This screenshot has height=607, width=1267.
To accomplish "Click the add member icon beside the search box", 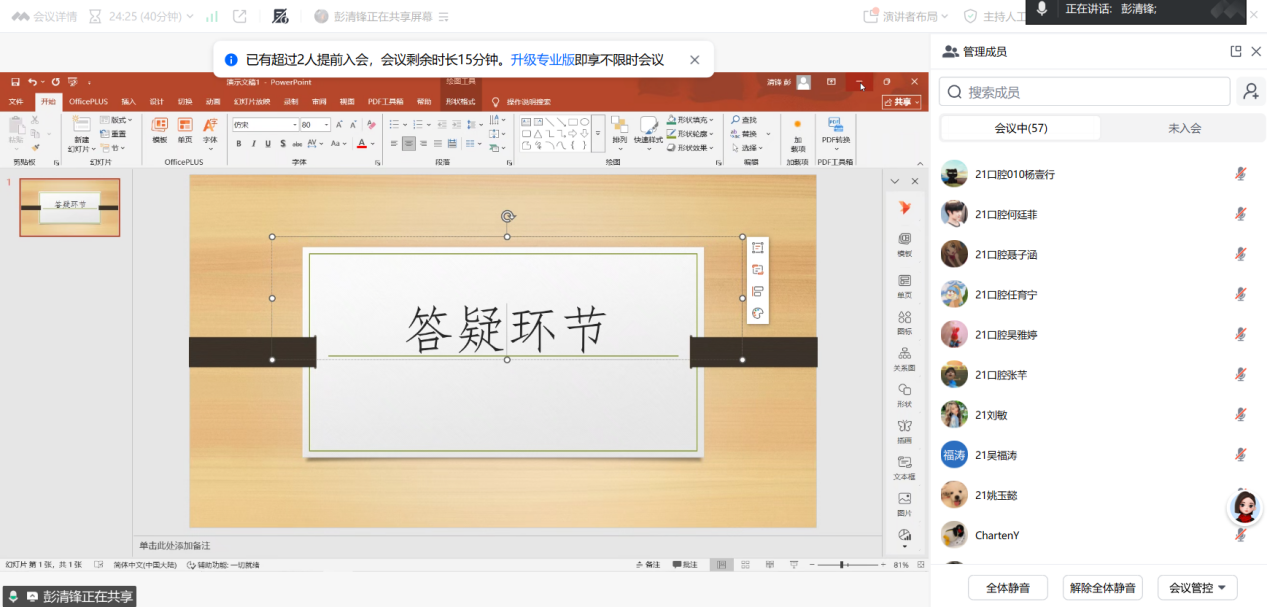I will (x=1250, y=92).
